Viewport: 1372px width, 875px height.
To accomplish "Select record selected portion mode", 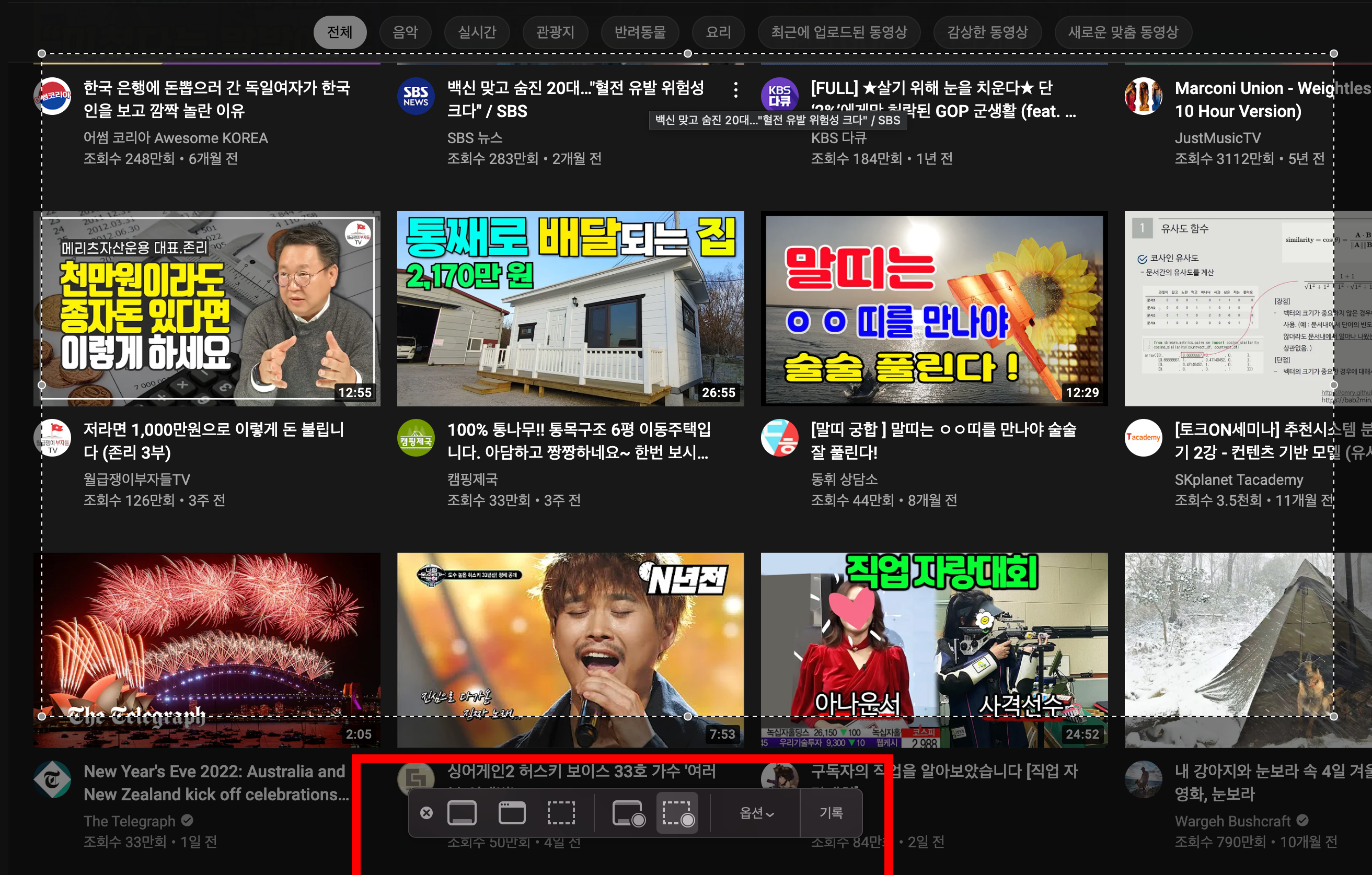I will pos(677,812).
